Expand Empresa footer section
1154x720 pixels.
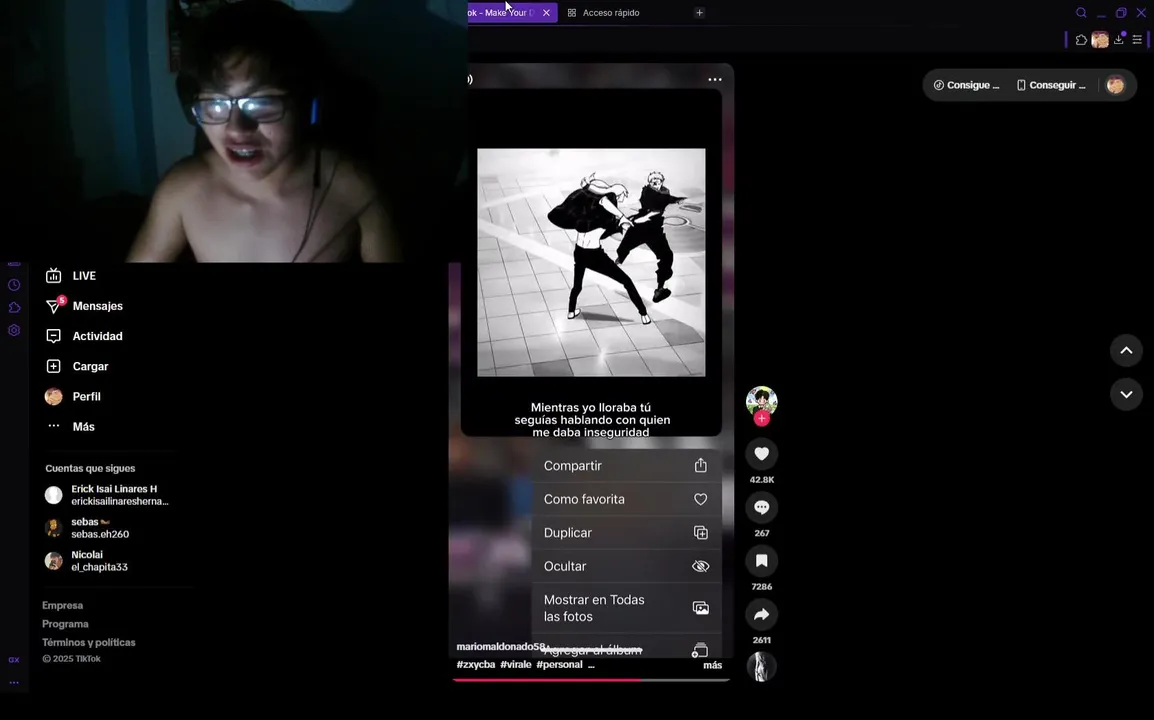click(x=63, y=606)
